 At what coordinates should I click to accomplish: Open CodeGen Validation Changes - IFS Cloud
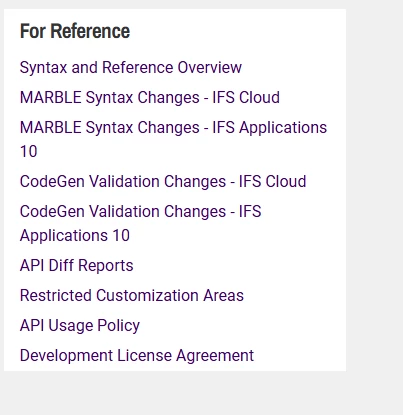(163, 181)
